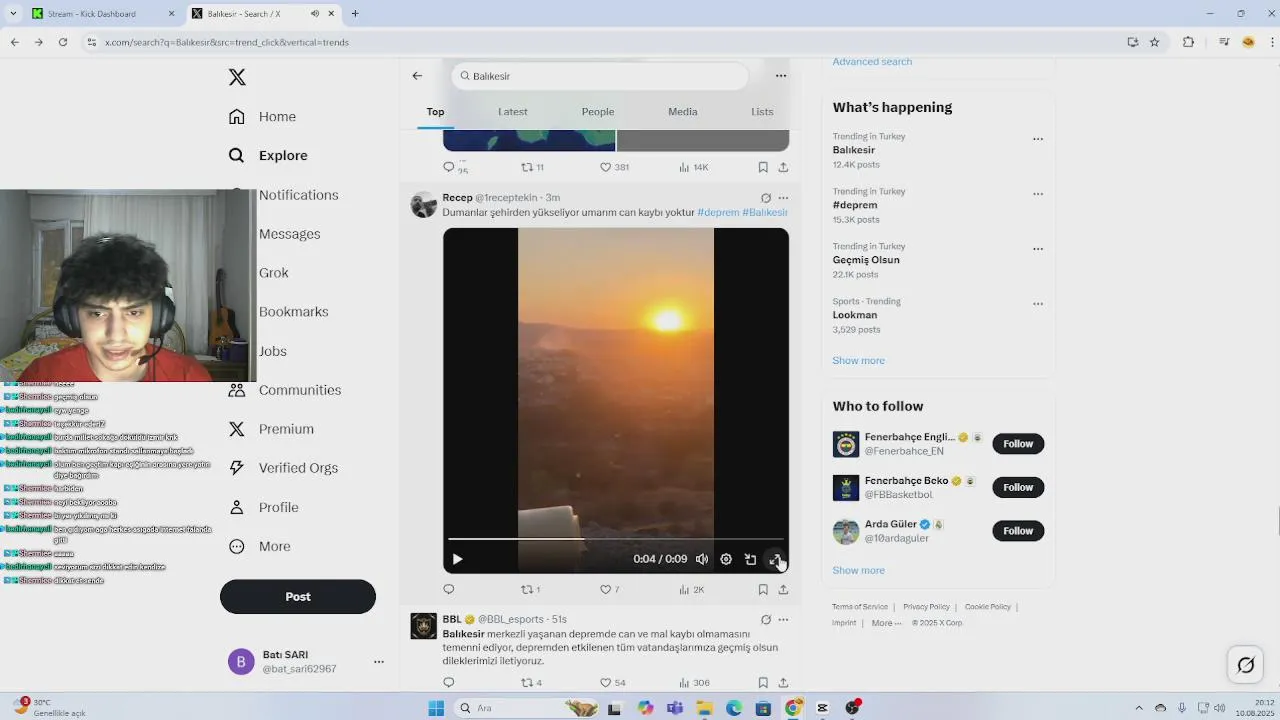This screenshot has height=720, width=1280.
Task: Bookmark this page with the star
Action: pyautogui.click(x=1154, y=42)
